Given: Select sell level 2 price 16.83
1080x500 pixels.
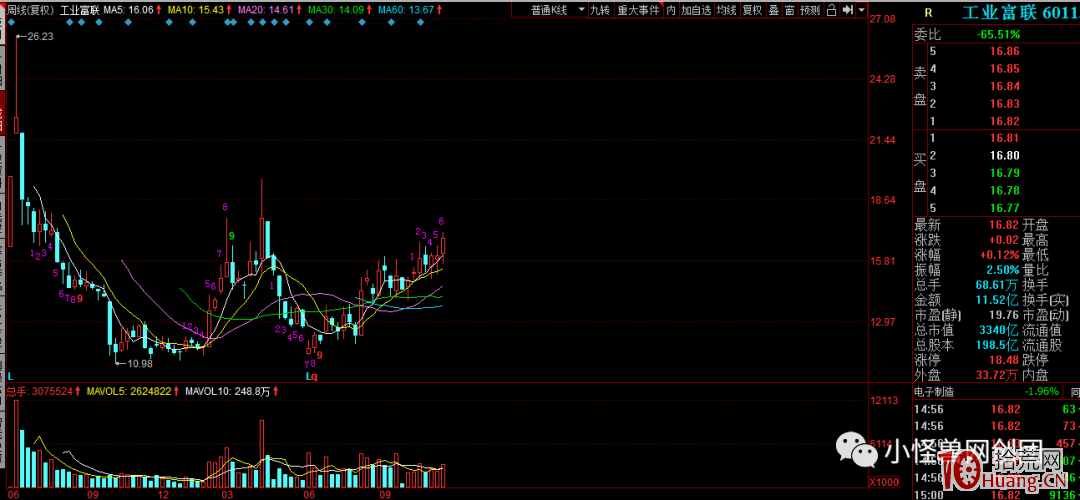Looking at the screenshot, I should [1004, 103].
